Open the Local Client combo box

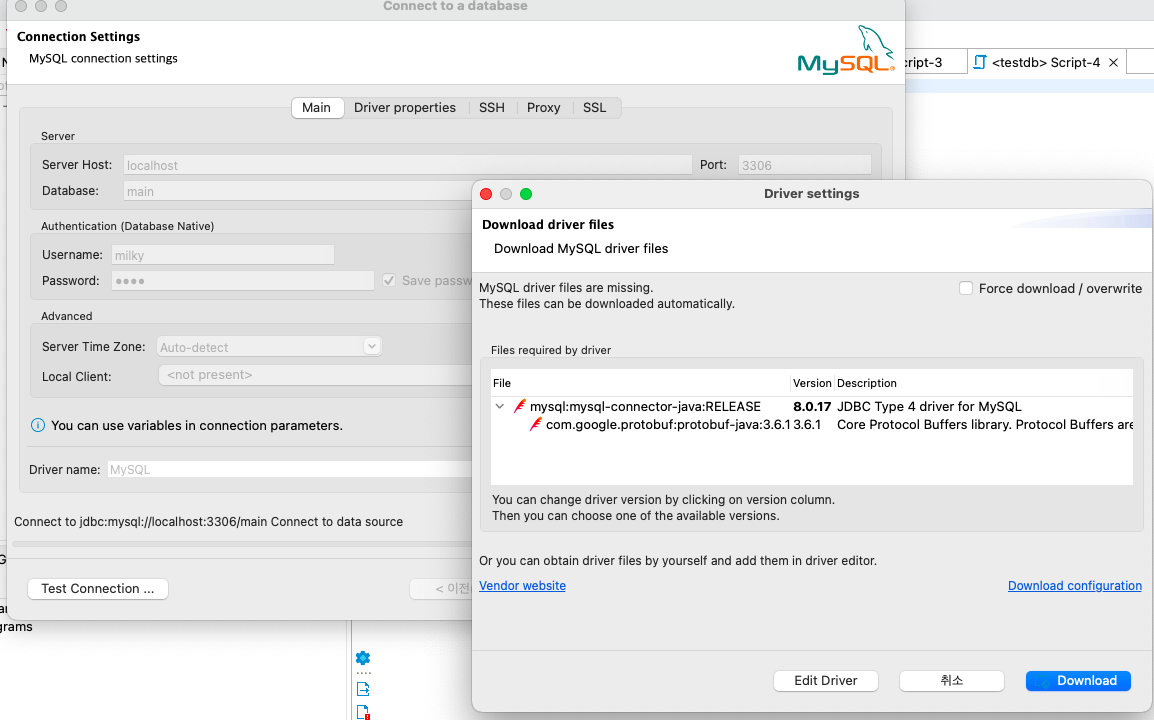315,375
